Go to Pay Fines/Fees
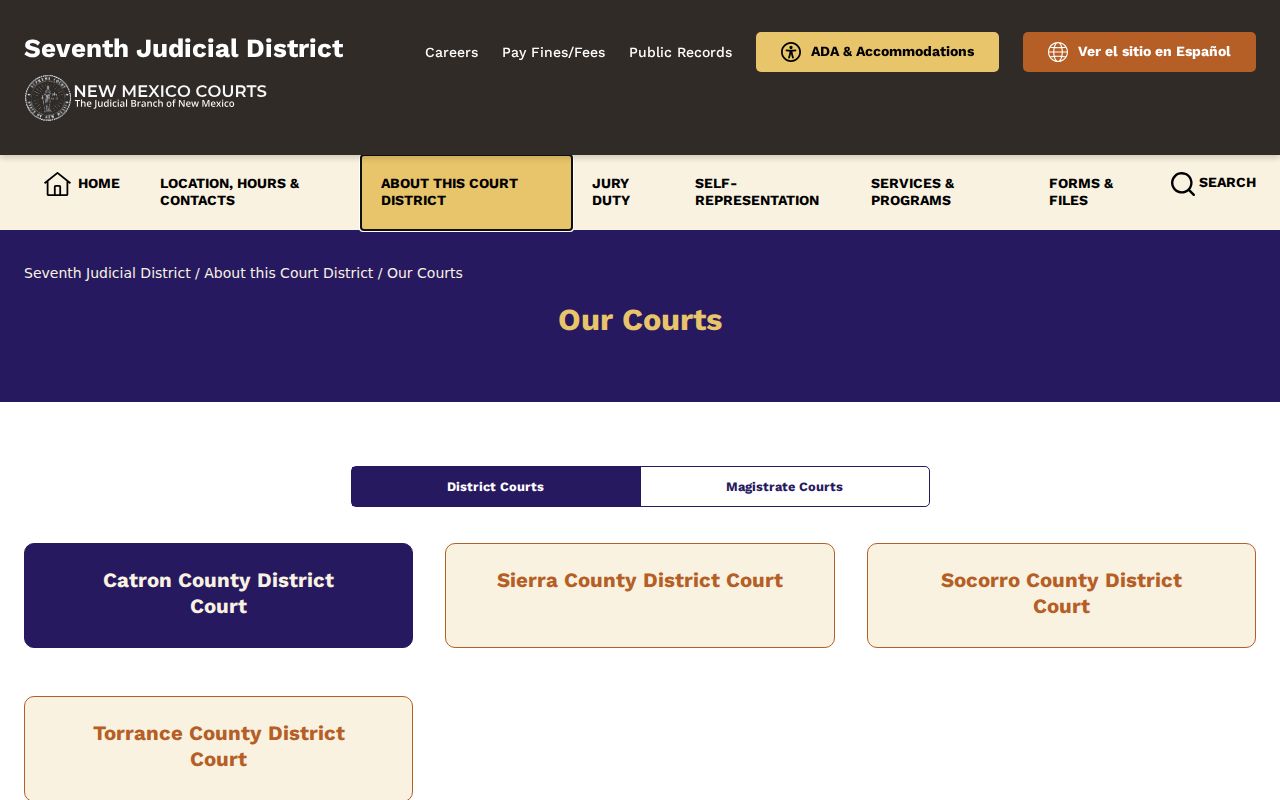 click(x=554, y=52)
